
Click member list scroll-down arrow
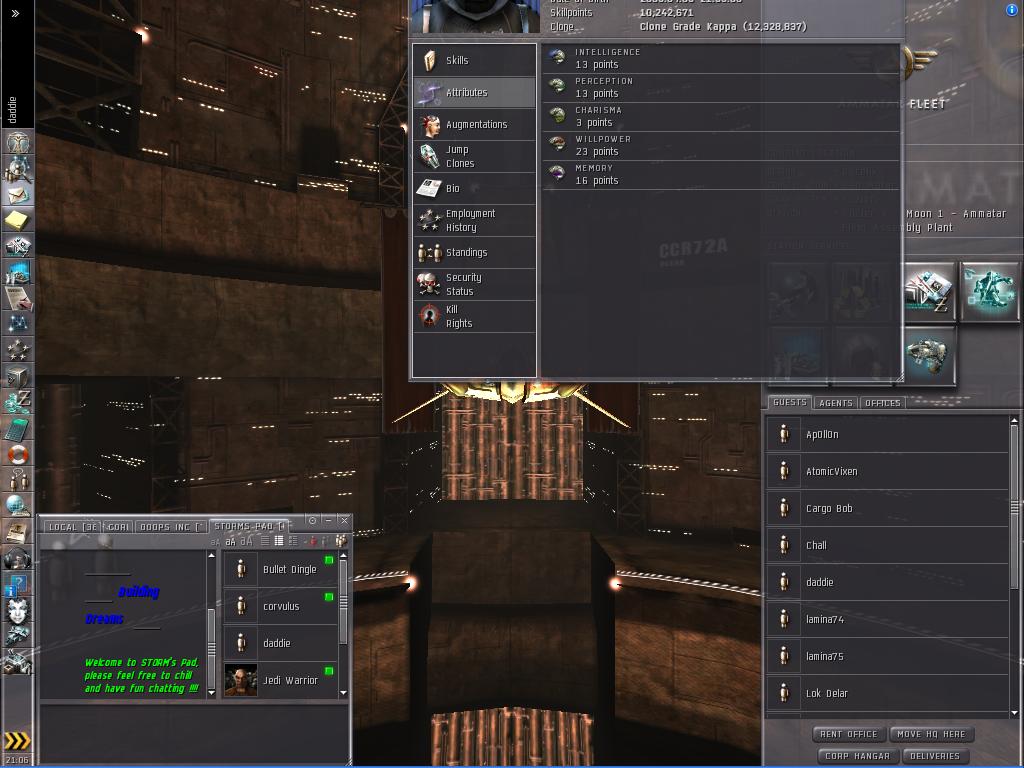coord(344,692)
